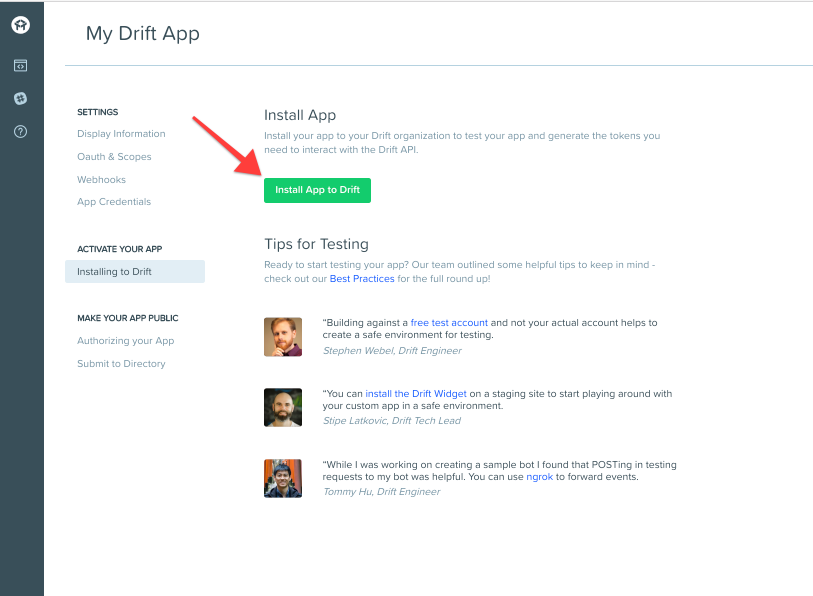The height and width of the screenshot is (596, 813).
Task: Open the Webhooks settings page
Action: 101,179
